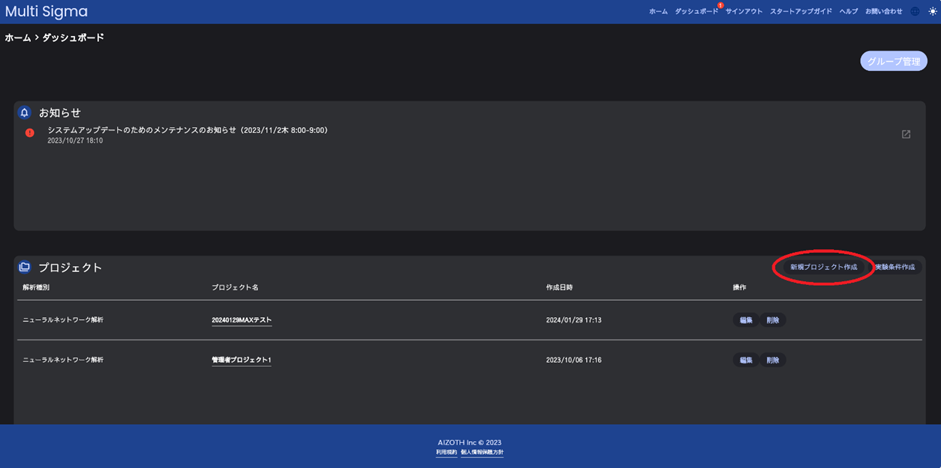Open お問い合わせ from the top bar
Viewport: 941px width, 468px height.
[x=883, y=12]
